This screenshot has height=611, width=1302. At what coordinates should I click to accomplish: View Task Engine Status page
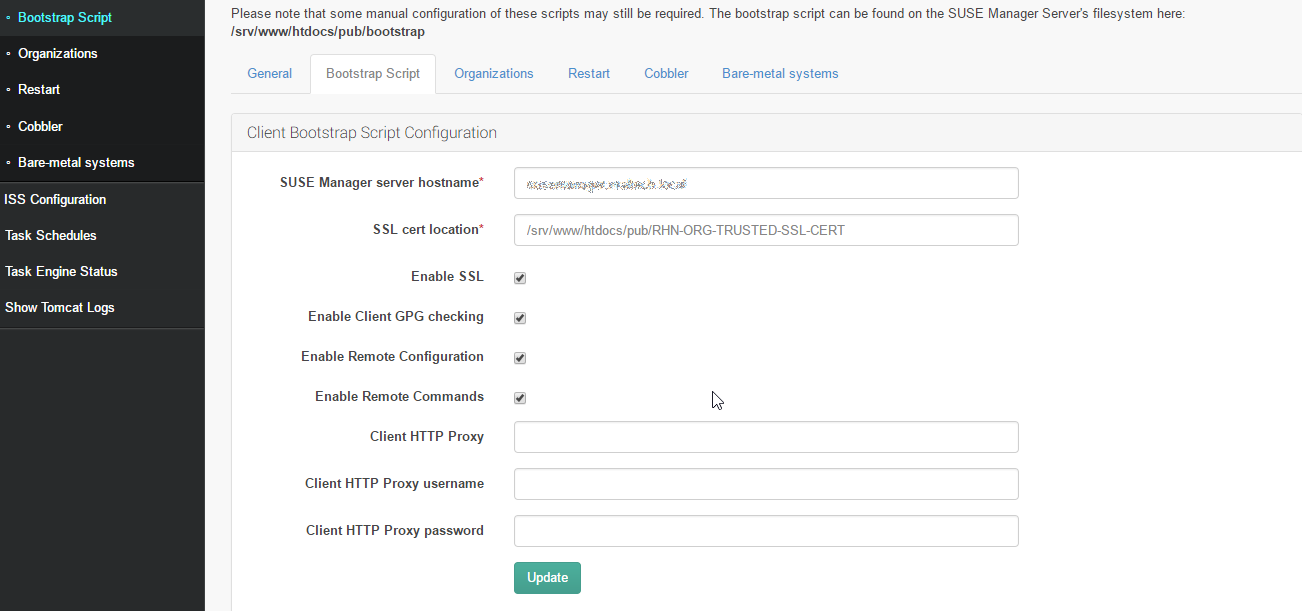tap(61, 271)
